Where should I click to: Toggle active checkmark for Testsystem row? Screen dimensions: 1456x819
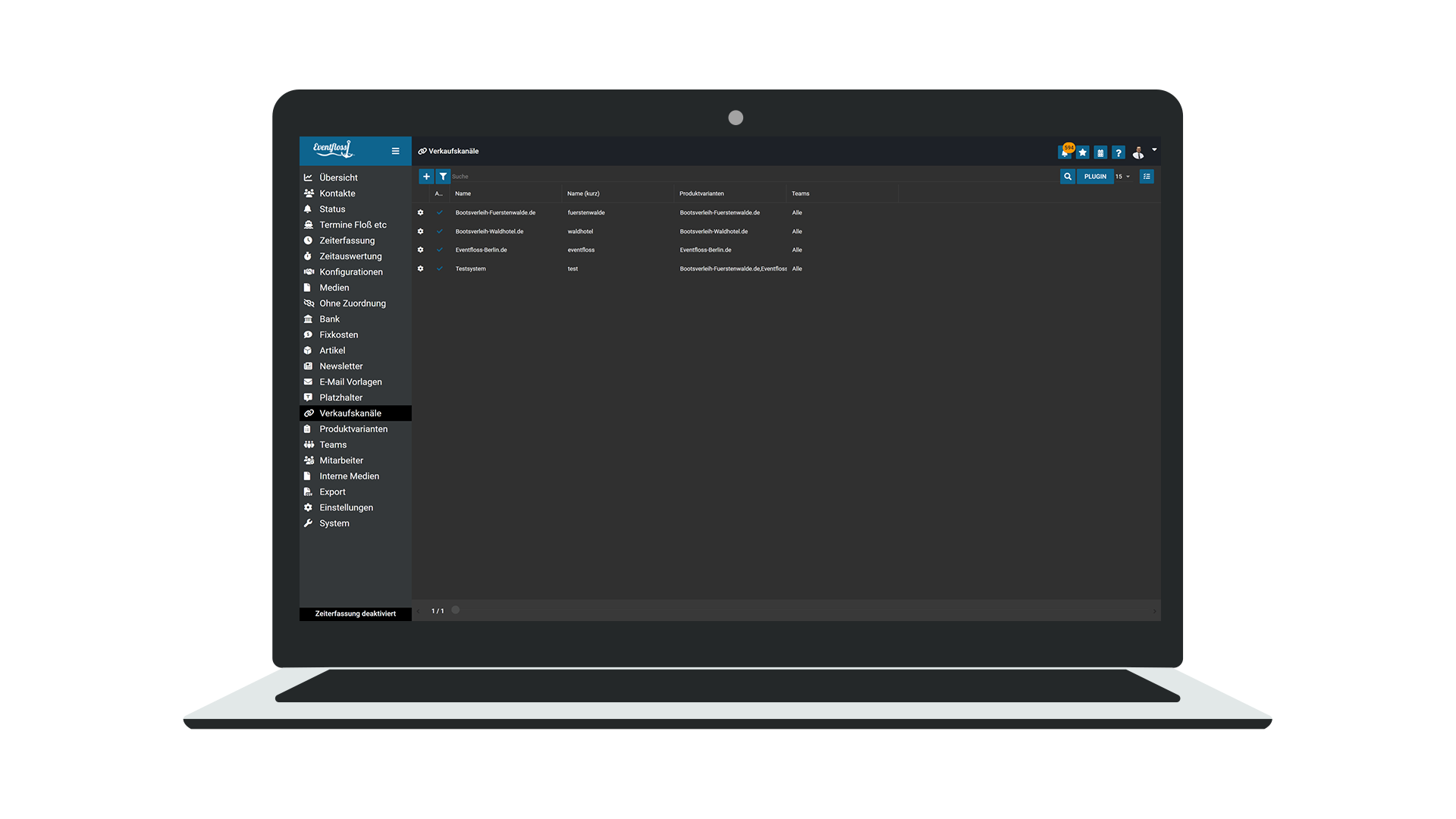(x=439, y=268)
